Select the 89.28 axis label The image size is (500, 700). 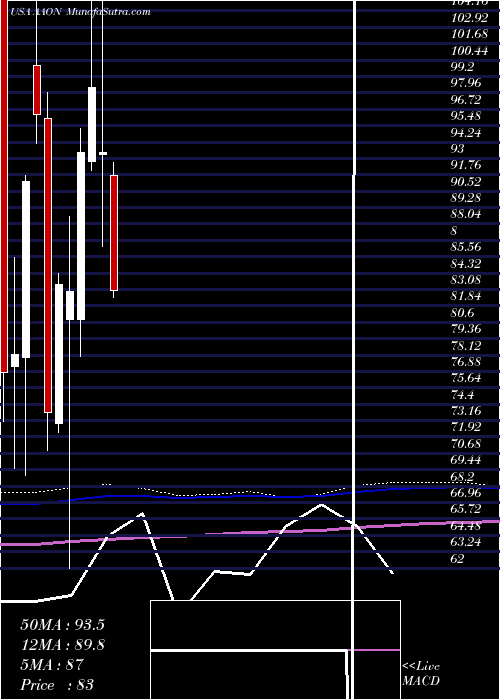[x=466, y=198]
